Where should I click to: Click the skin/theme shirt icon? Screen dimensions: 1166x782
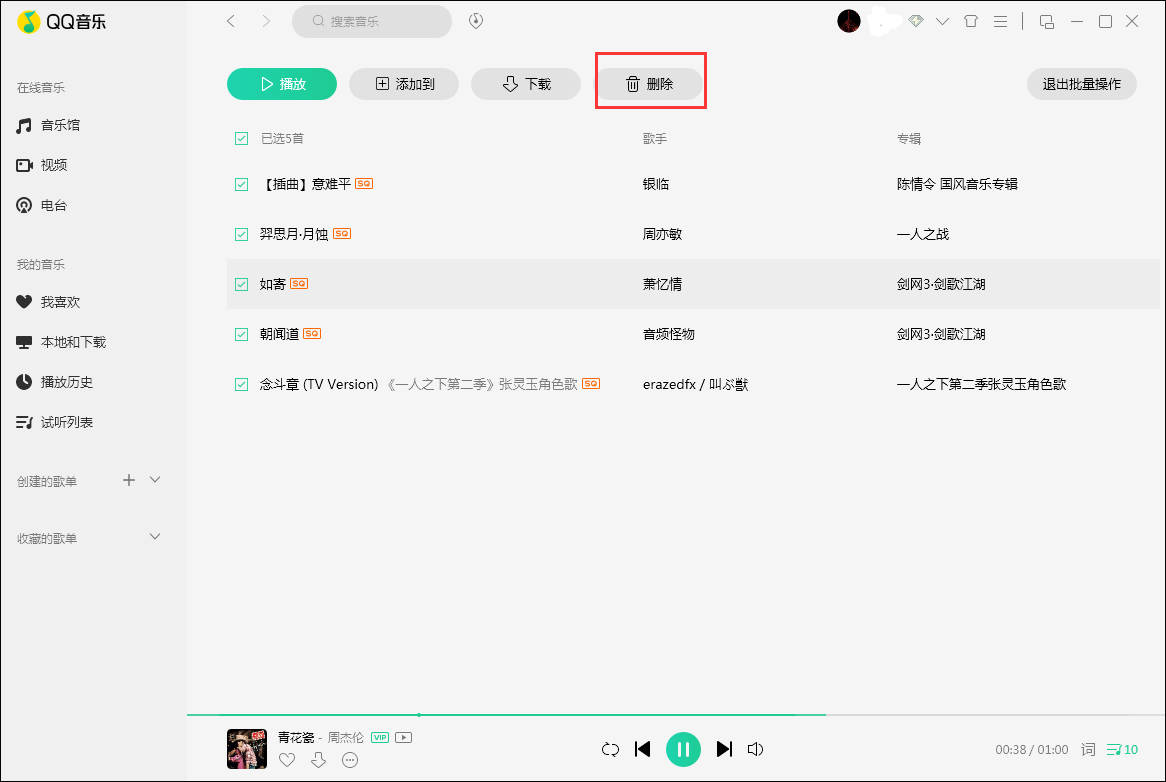pos(971,20)
